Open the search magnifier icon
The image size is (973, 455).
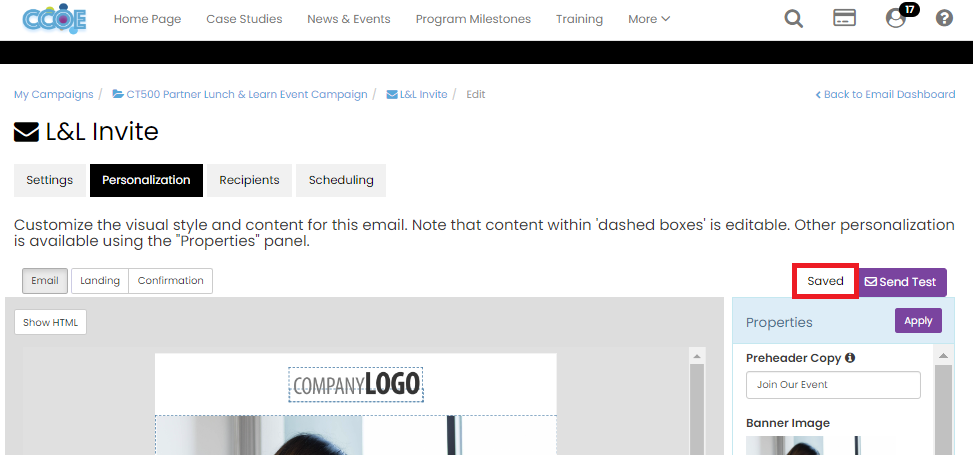click(793, 19)
